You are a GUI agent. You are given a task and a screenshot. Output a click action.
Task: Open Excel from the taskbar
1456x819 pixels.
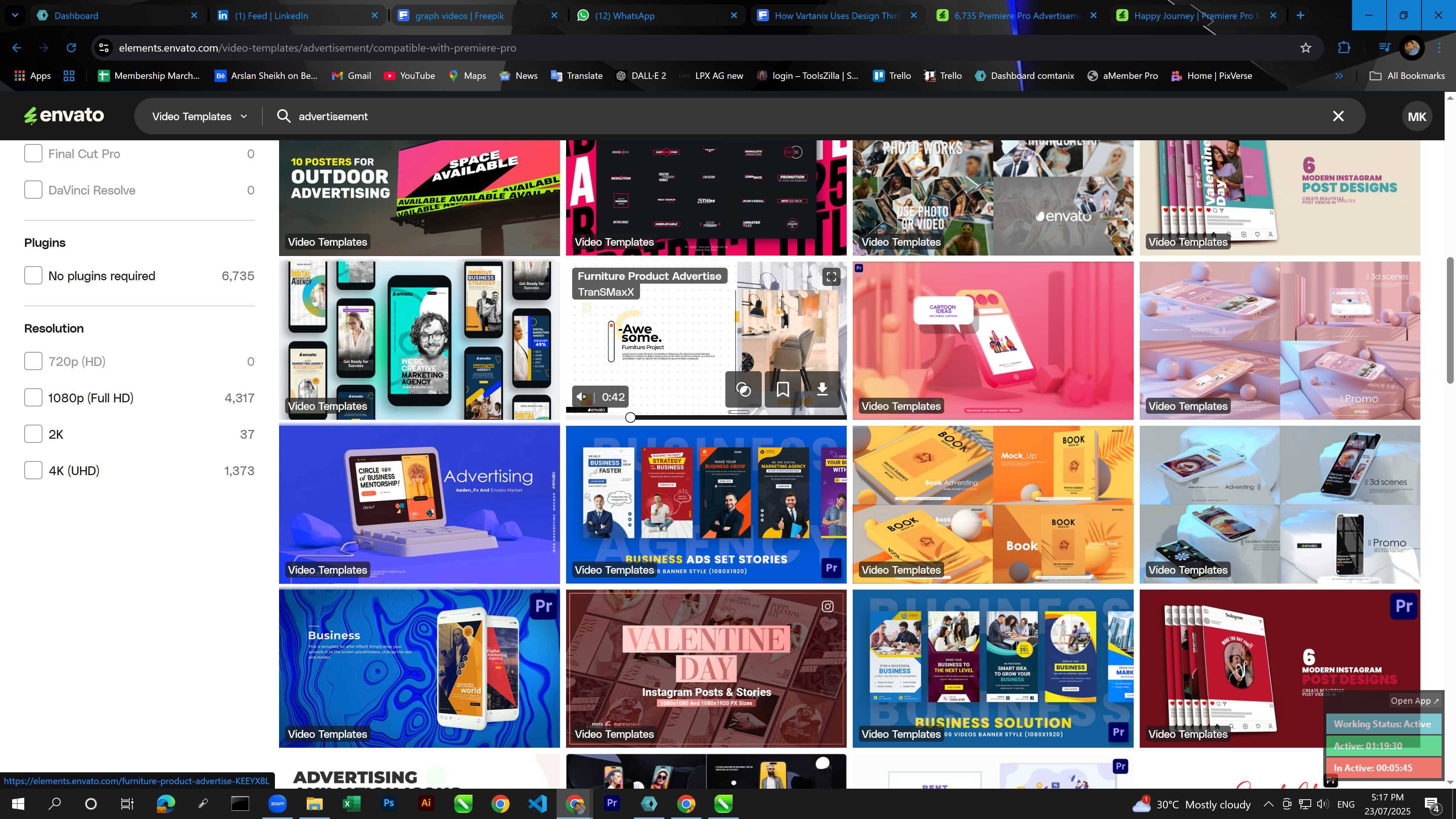[x=351, y=803]
